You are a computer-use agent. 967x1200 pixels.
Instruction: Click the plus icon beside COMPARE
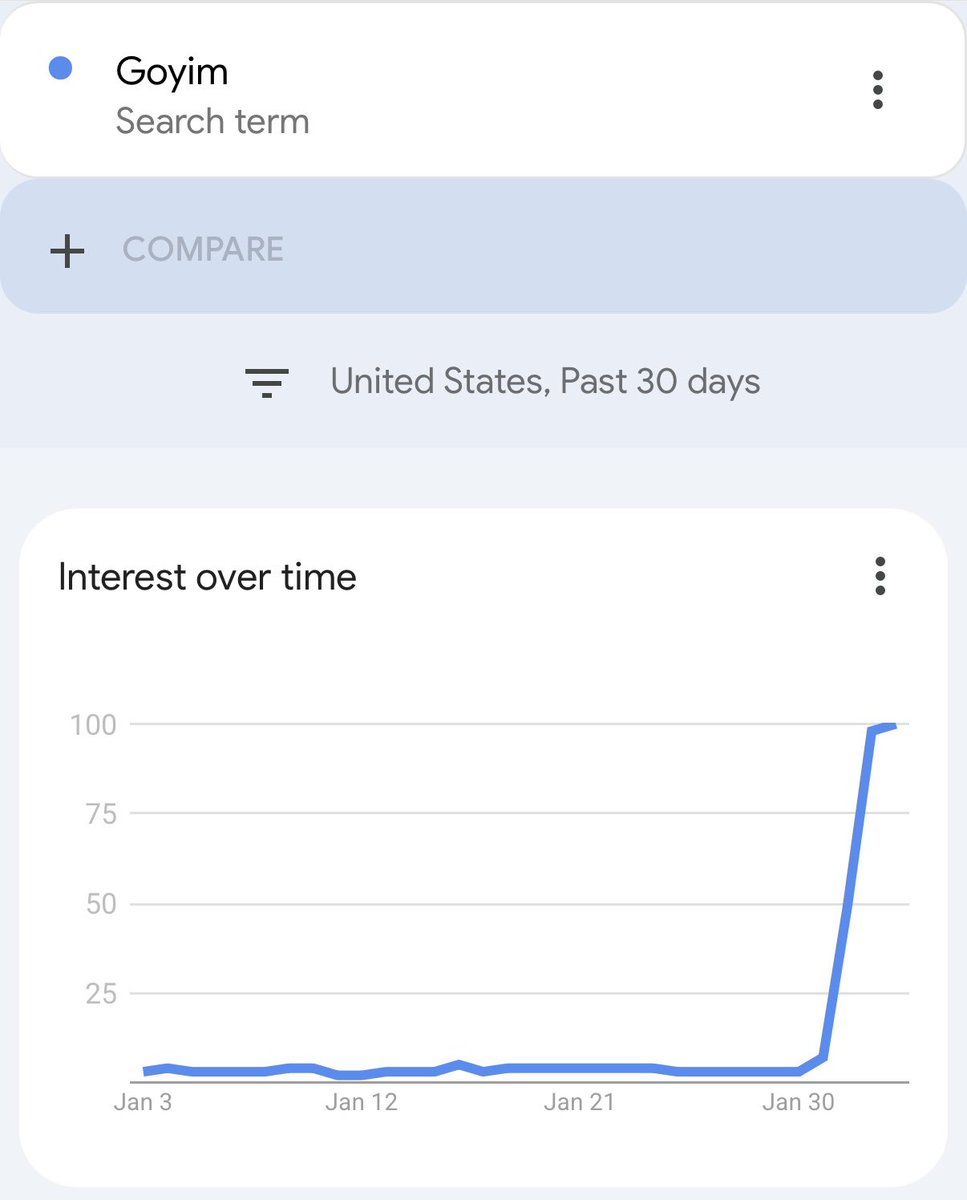[67, 250]
